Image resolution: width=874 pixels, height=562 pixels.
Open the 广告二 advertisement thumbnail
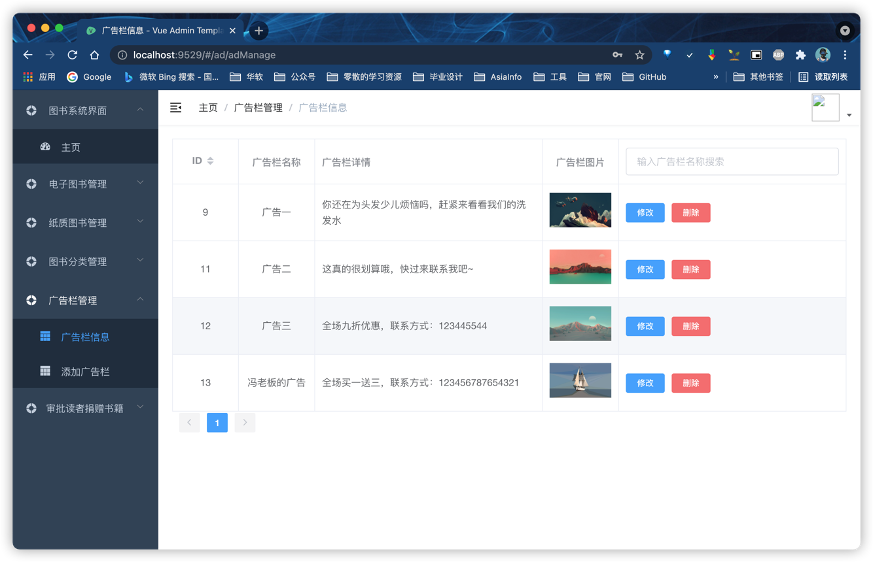pyautogui.click(x=580, y=267)
